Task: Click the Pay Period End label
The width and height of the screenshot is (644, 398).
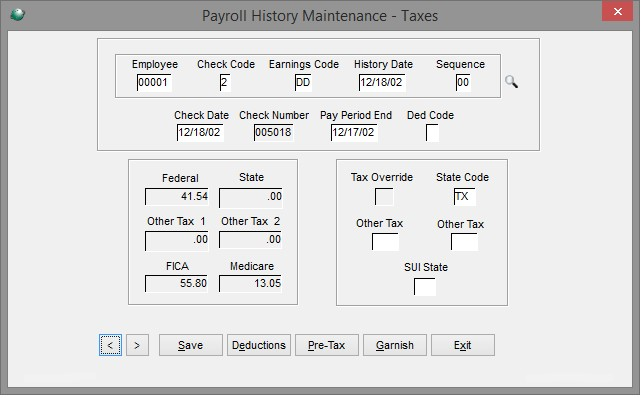Action: pos(356,115)
